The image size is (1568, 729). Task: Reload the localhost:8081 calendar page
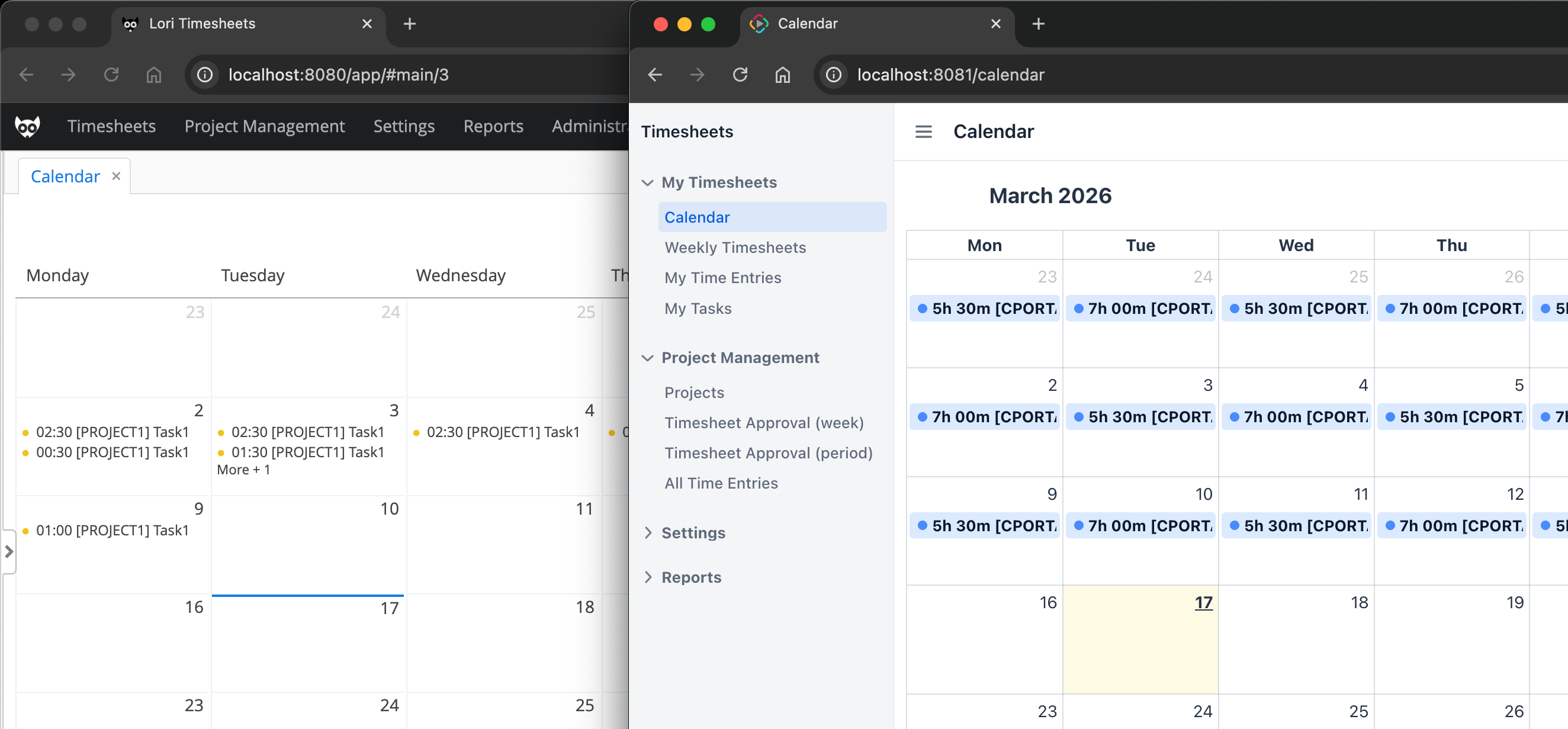click(740, 74)
